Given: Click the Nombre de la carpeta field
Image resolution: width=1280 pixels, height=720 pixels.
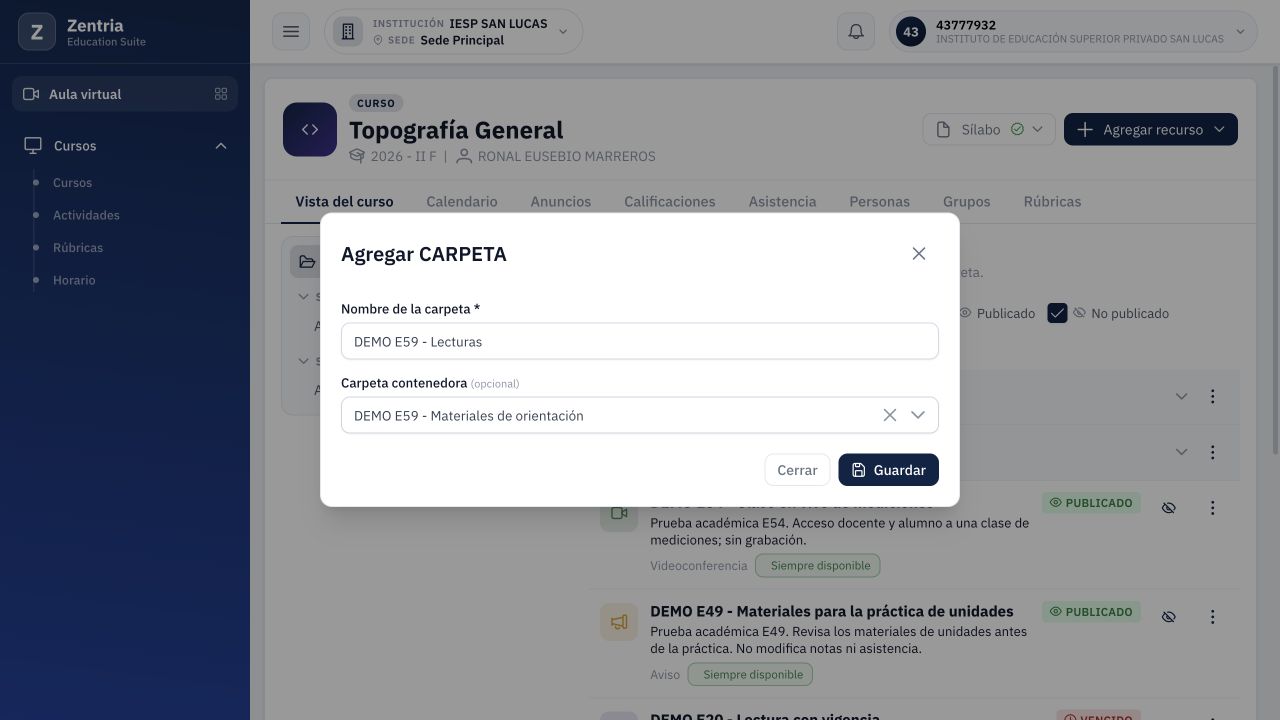Looking at the screenshot, I should [x=640, y=341].
